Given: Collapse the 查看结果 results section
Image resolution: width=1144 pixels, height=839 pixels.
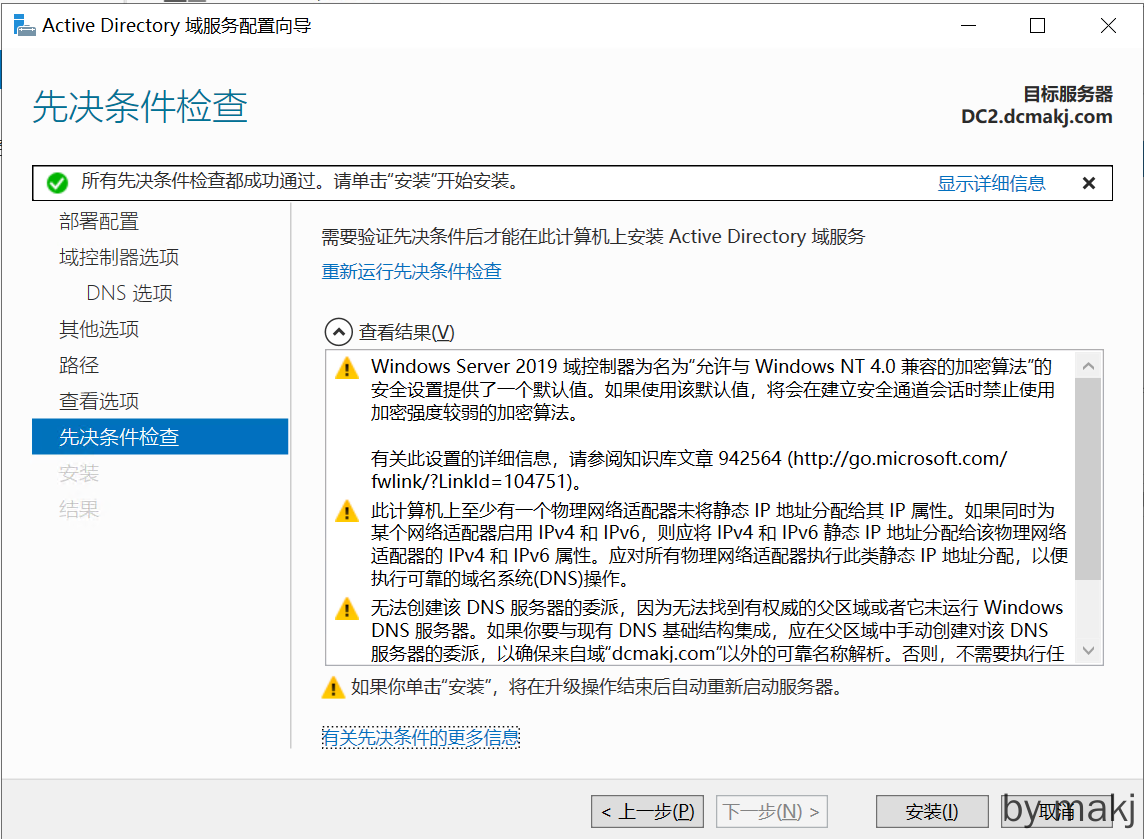Looking at the screenshot, I should 339,332.
